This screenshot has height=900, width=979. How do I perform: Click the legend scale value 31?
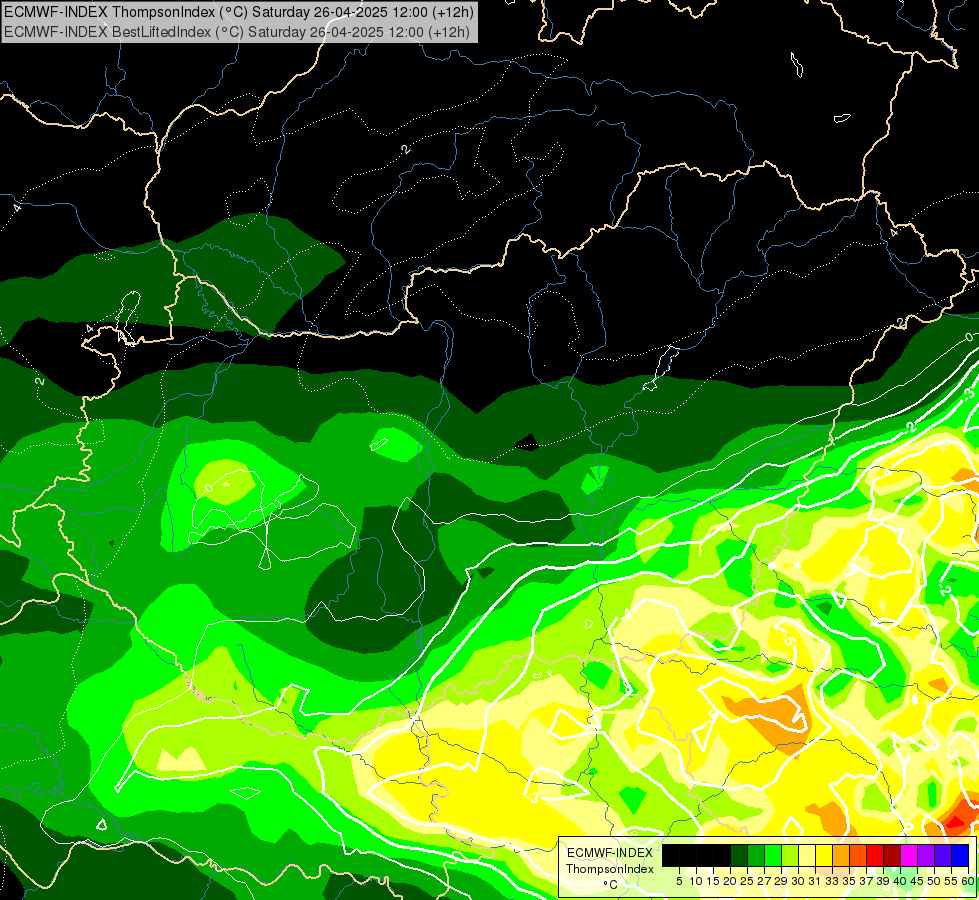815,881
